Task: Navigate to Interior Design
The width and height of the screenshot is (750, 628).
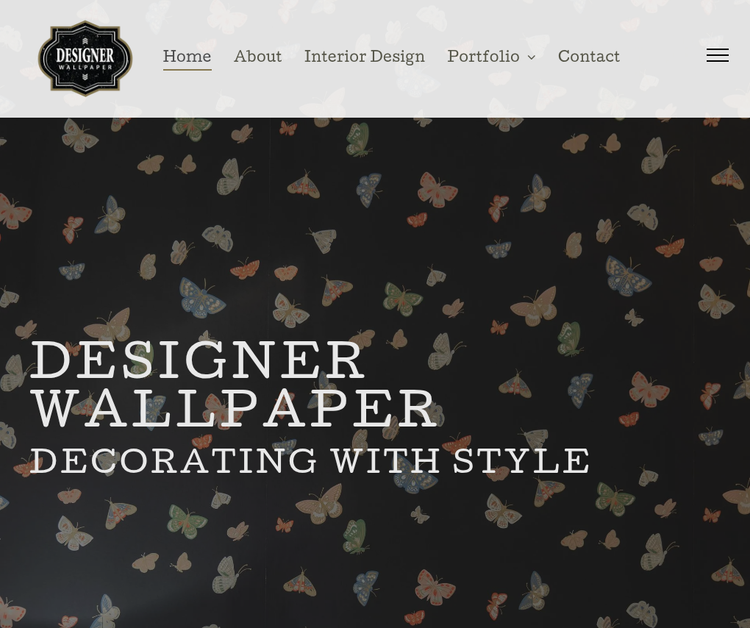Action: click(364, 56)
